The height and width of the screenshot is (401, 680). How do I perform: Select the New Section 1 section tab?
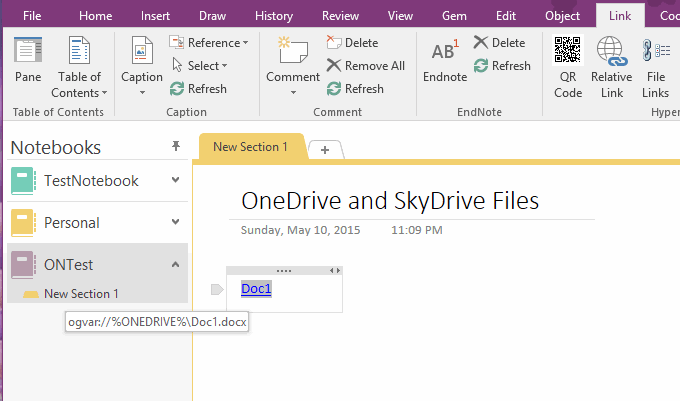click(x=250, y=147)
